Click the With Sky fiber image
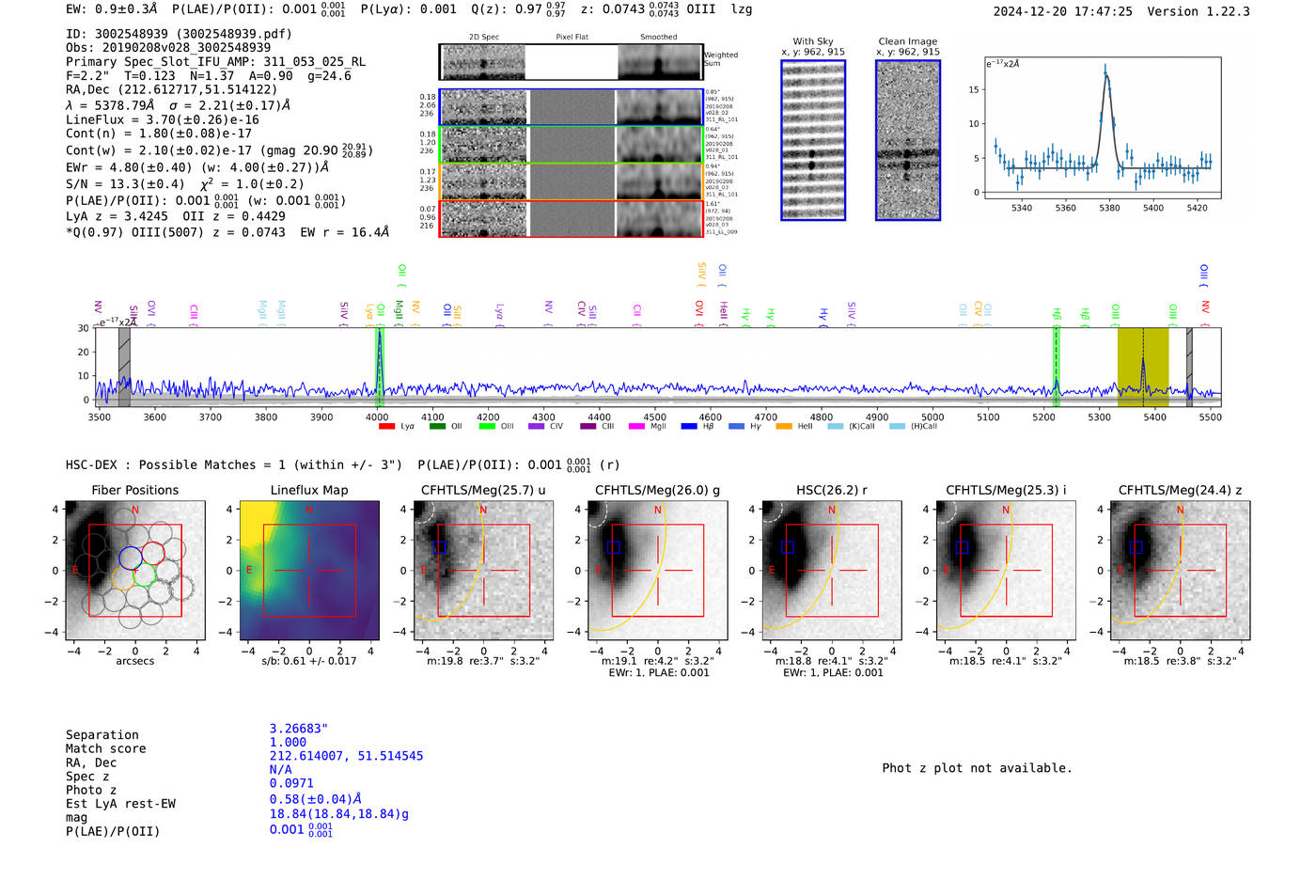This screenshot has width=1316, height=896. click(x=813, y=140)
